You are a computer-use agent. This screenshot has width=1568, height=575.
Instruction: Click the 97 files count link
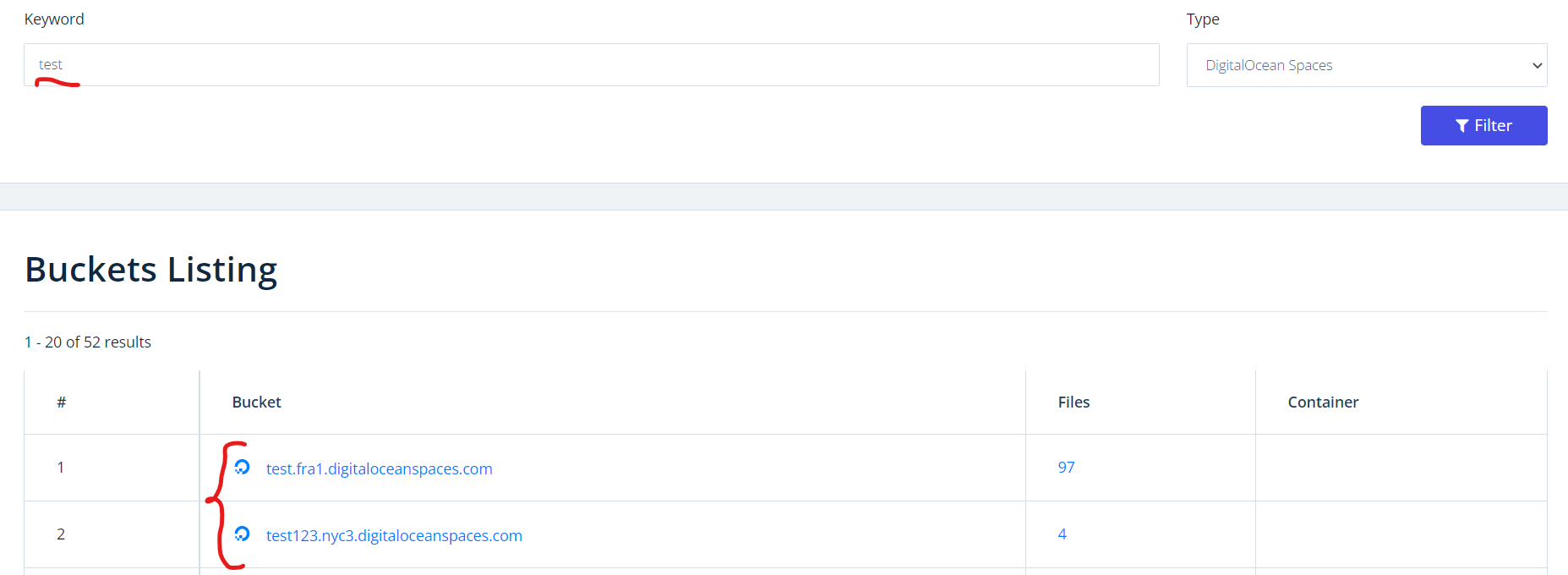pyautogui.click(x=1066, y=468)
